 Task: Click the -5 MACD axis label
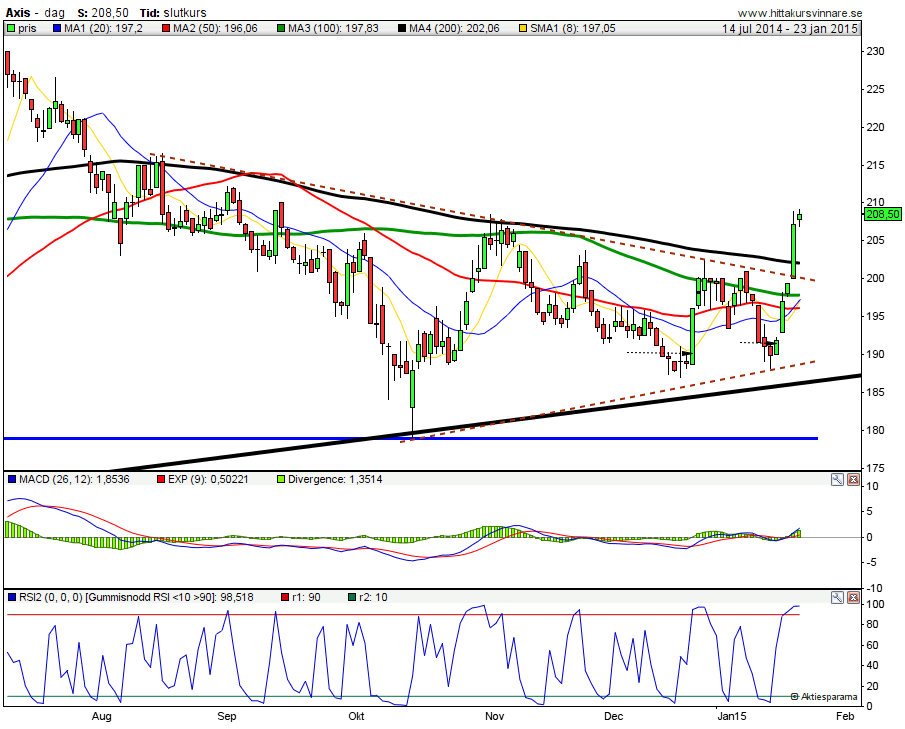[x=872, y=562]
